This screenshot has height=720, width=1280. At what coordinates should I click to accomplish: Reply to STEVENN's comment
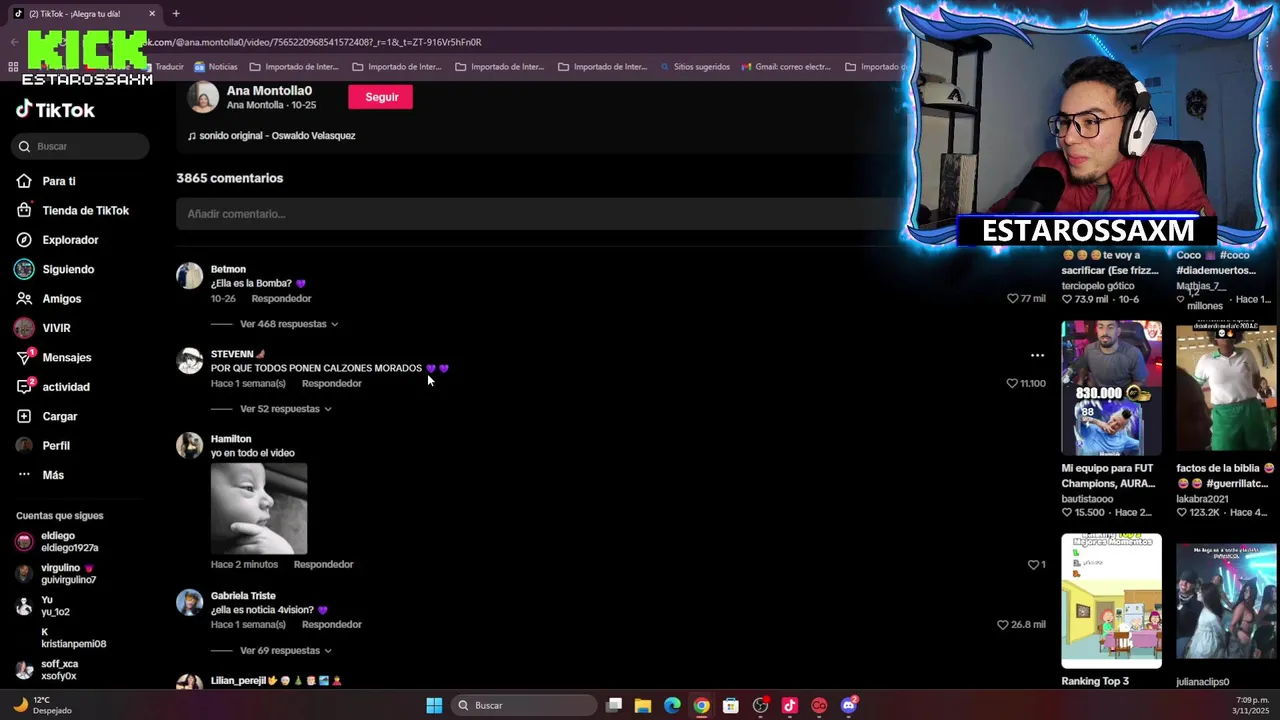(x=331, y=383)
